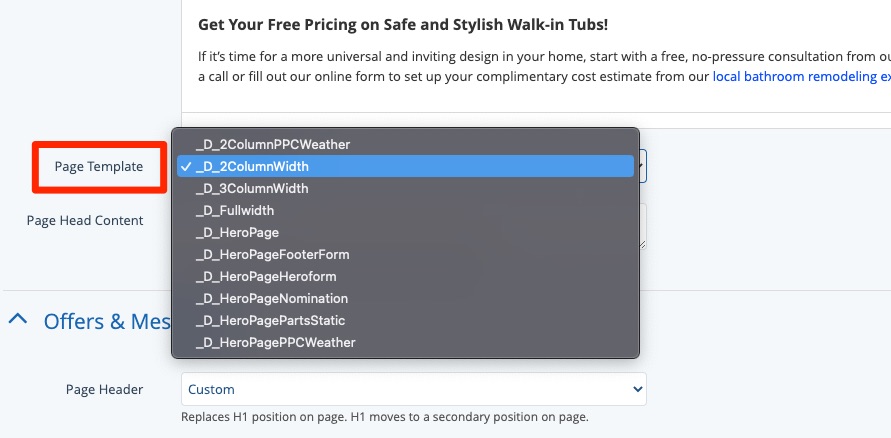Collapse the Offers & Messages section chevron
Image resolution: width=891 pixels, height=438 pixels.
[x=18, y=320]
